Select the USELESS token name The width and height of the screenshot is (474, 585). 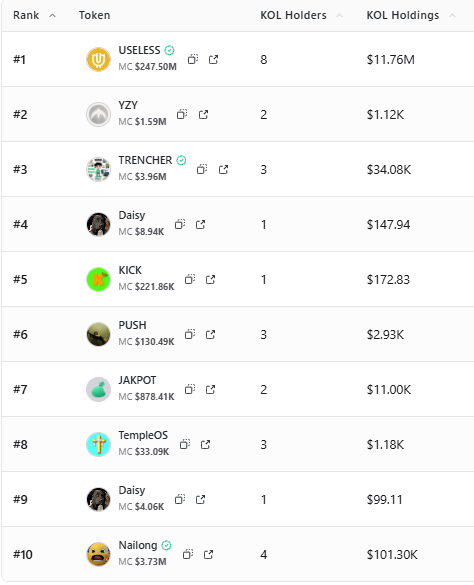(x=139, y=50)
